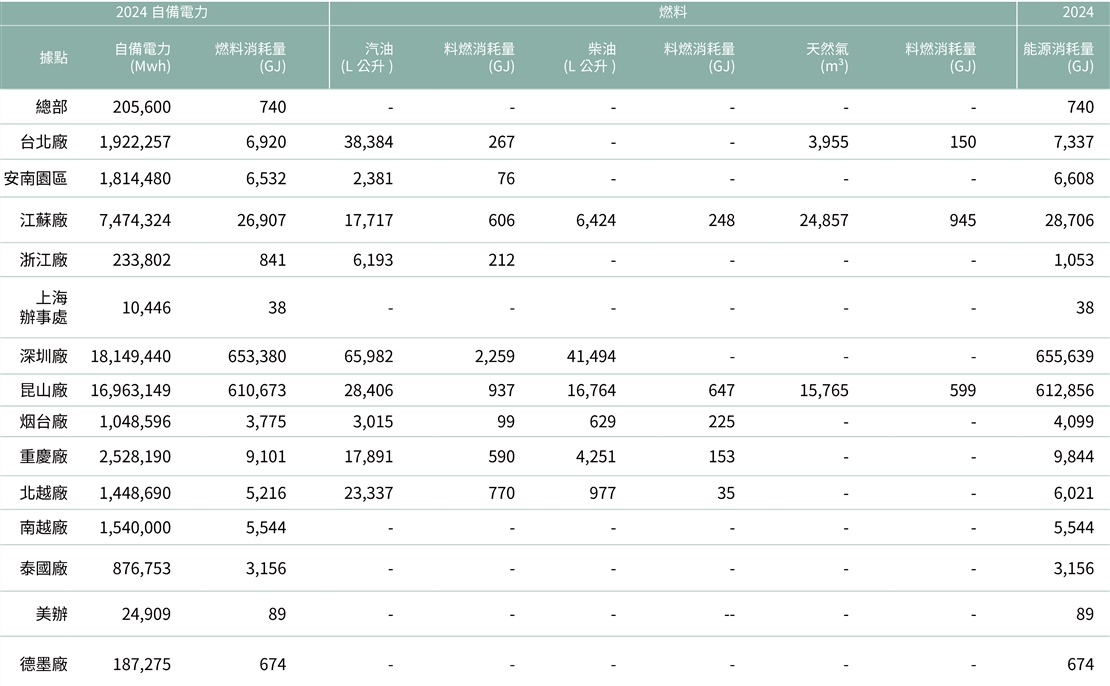This screenshot has width=1110, height=686.
Task: Click the 天然氣 (m³) column header
Action: [827, 57]
